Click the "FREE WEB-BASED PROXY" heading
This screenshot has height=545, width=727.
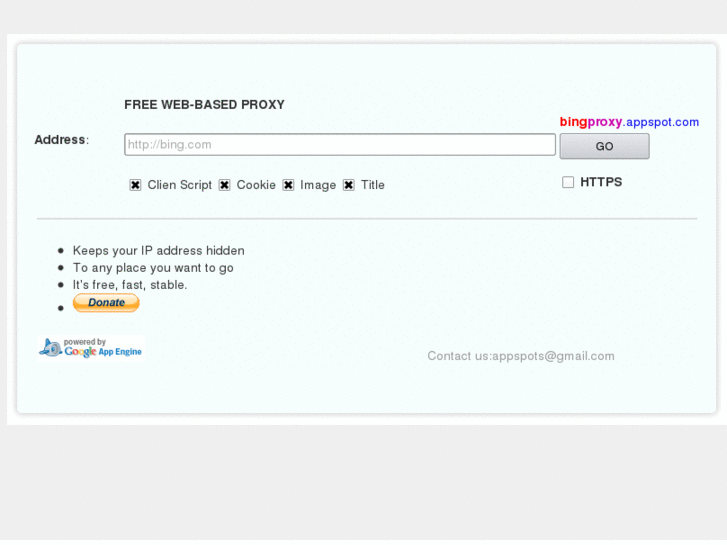(x=204, y=105)
